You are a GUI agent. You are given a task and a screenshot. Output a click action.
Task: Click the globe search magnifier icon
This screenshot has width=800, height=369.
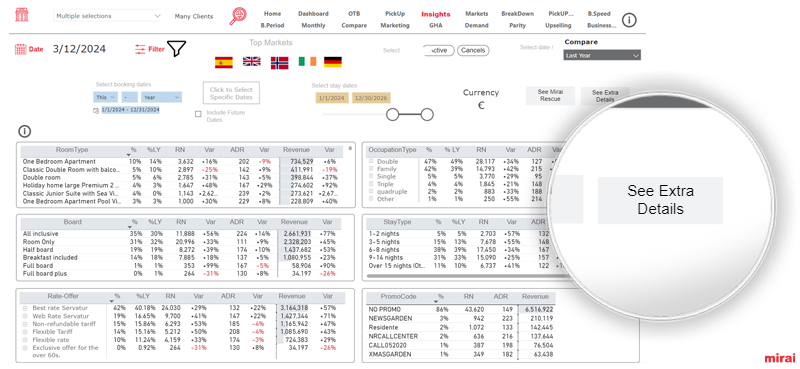(237, 16)
